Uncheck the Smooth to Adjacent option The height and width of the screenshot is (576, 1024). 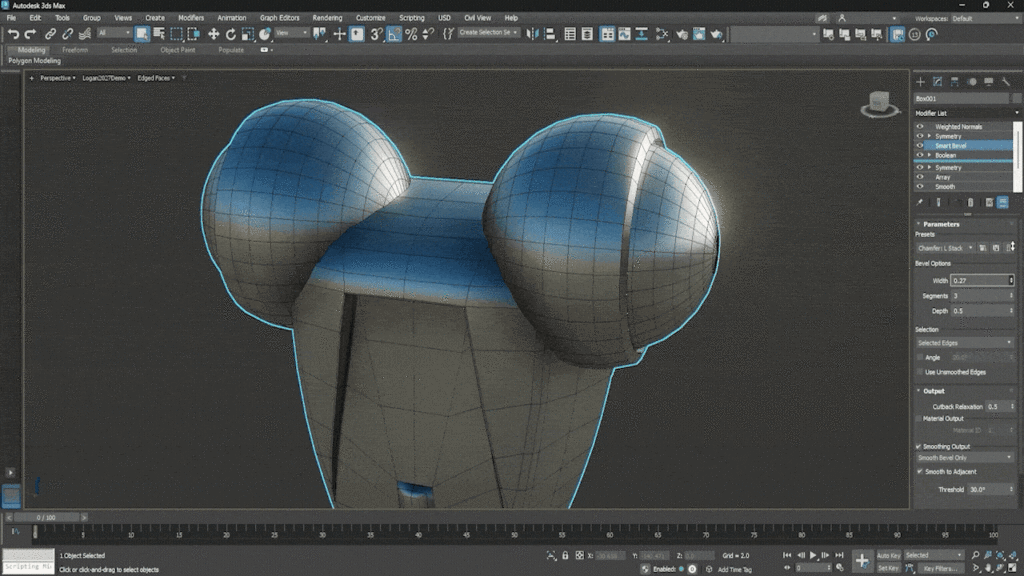coord(919,471)
